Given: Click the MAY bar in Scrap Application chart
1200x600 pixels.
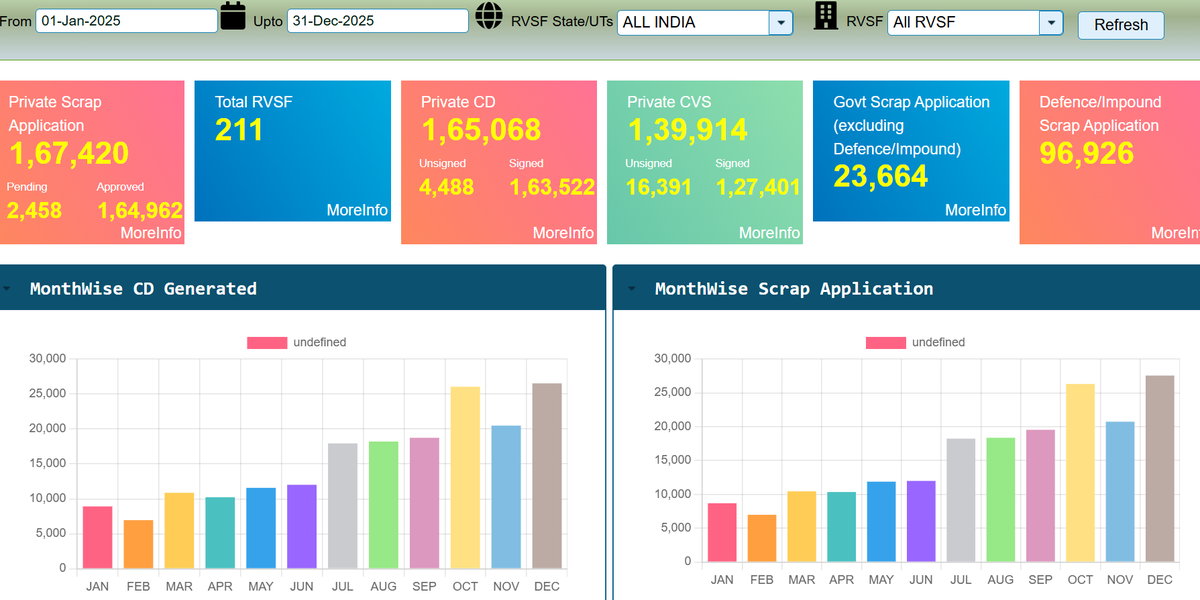Looking at the screenshot, I should [x=881, y=522].
